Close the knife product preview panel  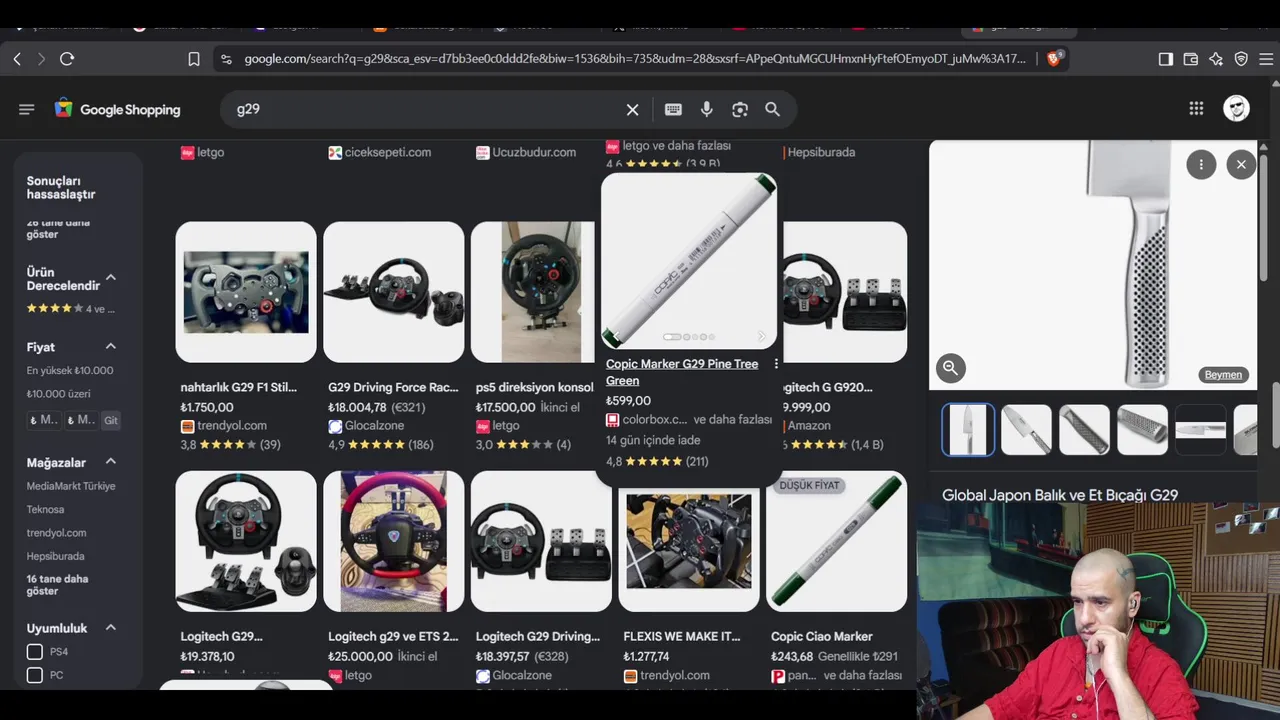pos(1241,165)
